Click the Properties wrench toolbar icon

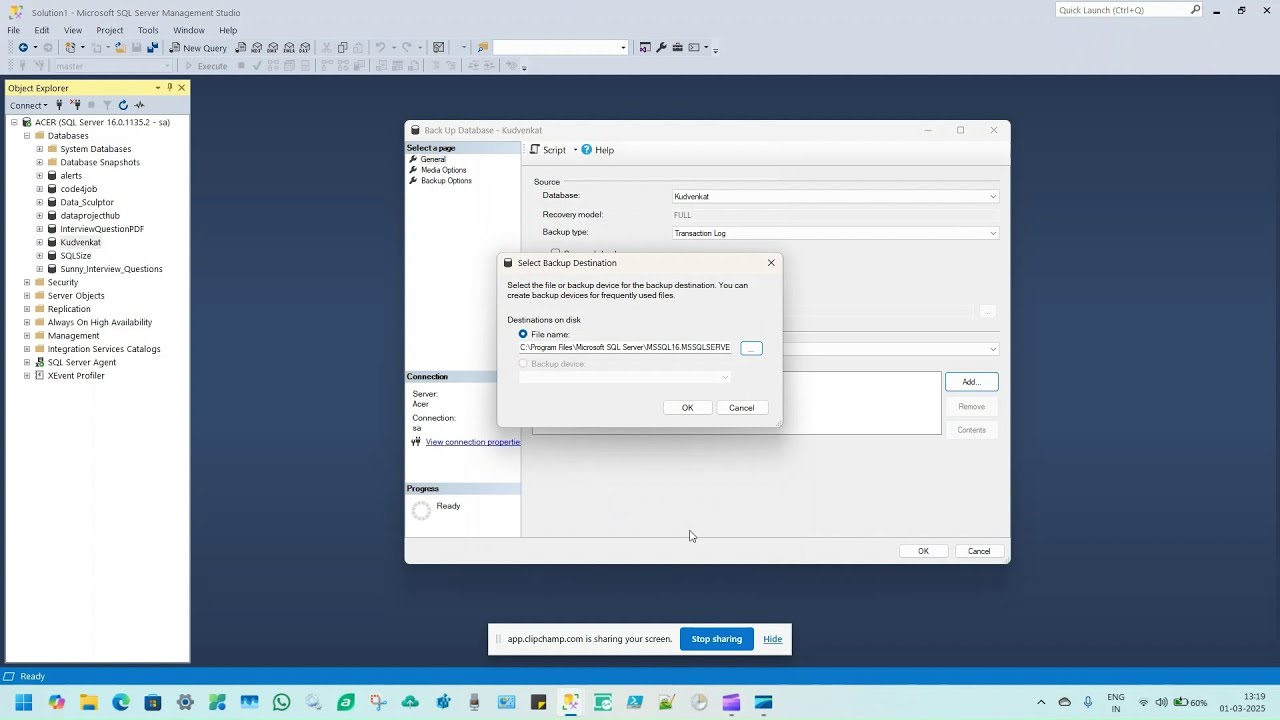661,48
